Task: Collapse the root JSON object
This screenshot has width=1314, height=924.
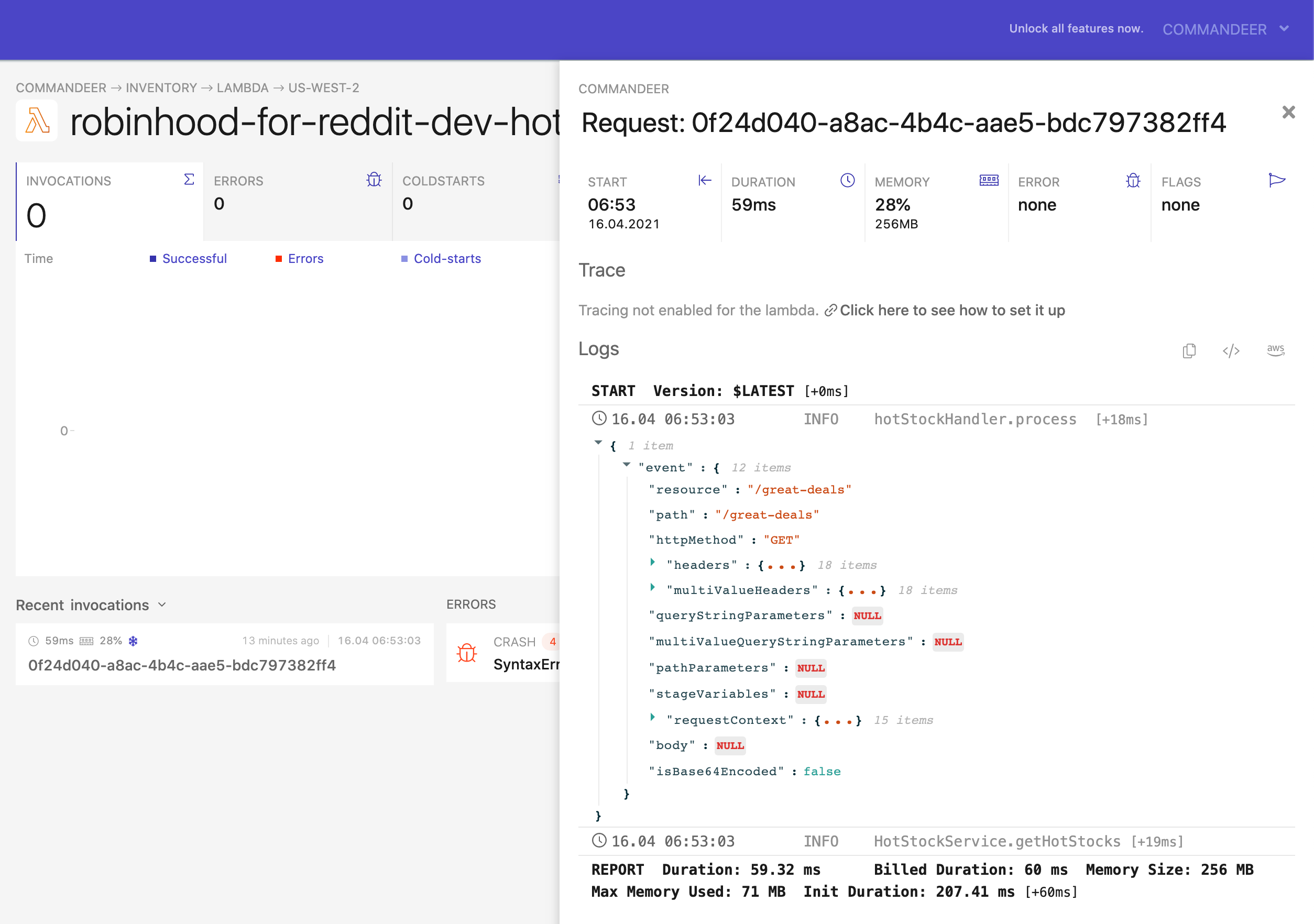Action: coord(598,443)
